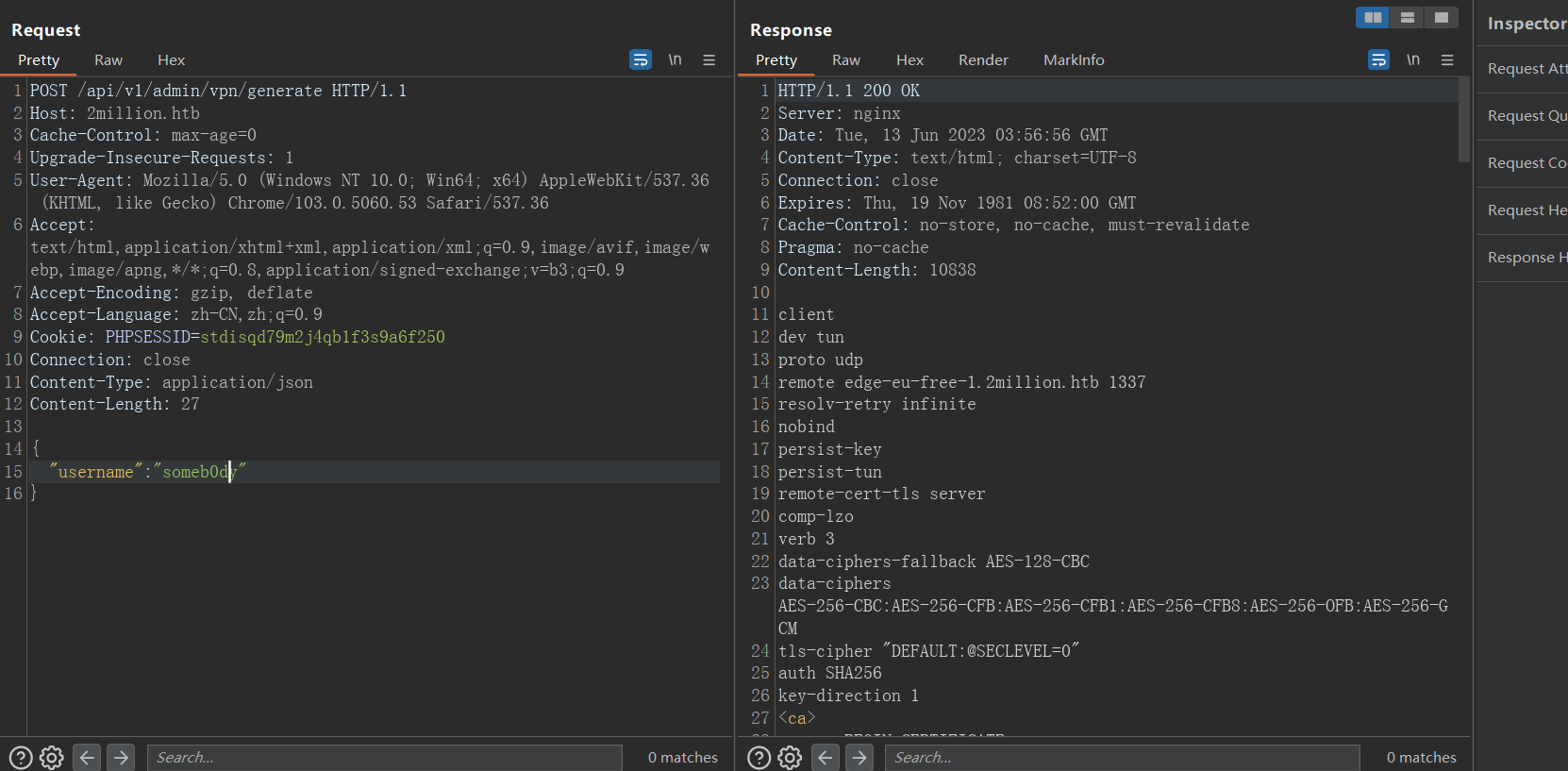Open Request search settings gear
The width and height of the screenshot is (1568, 771).
tap(52, 757)
